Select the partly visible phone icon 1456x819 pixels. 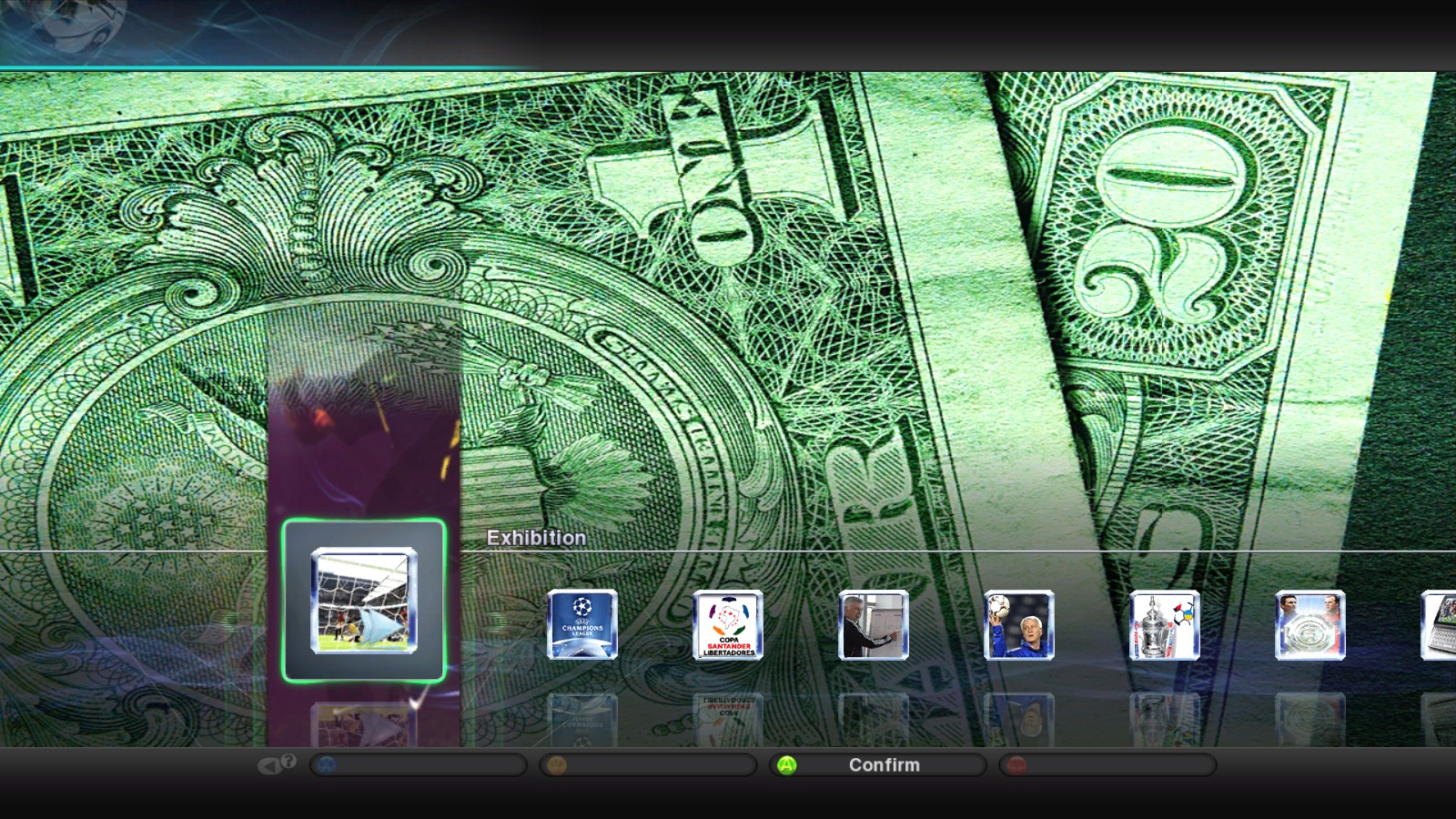[1439, 624]
